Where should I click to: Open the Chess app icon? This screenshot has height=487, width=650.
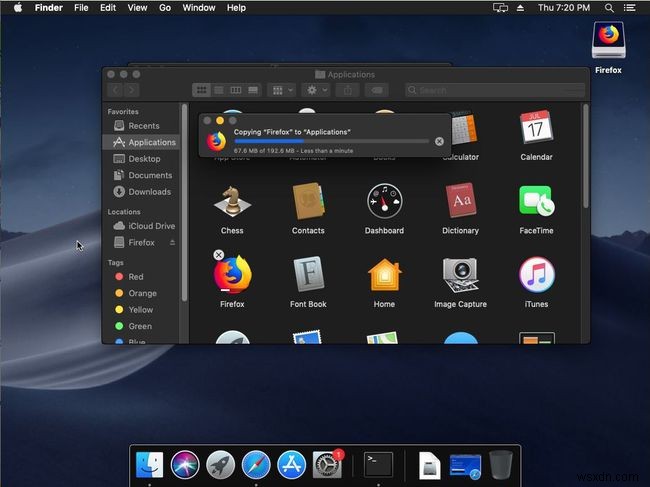(232, 202)
